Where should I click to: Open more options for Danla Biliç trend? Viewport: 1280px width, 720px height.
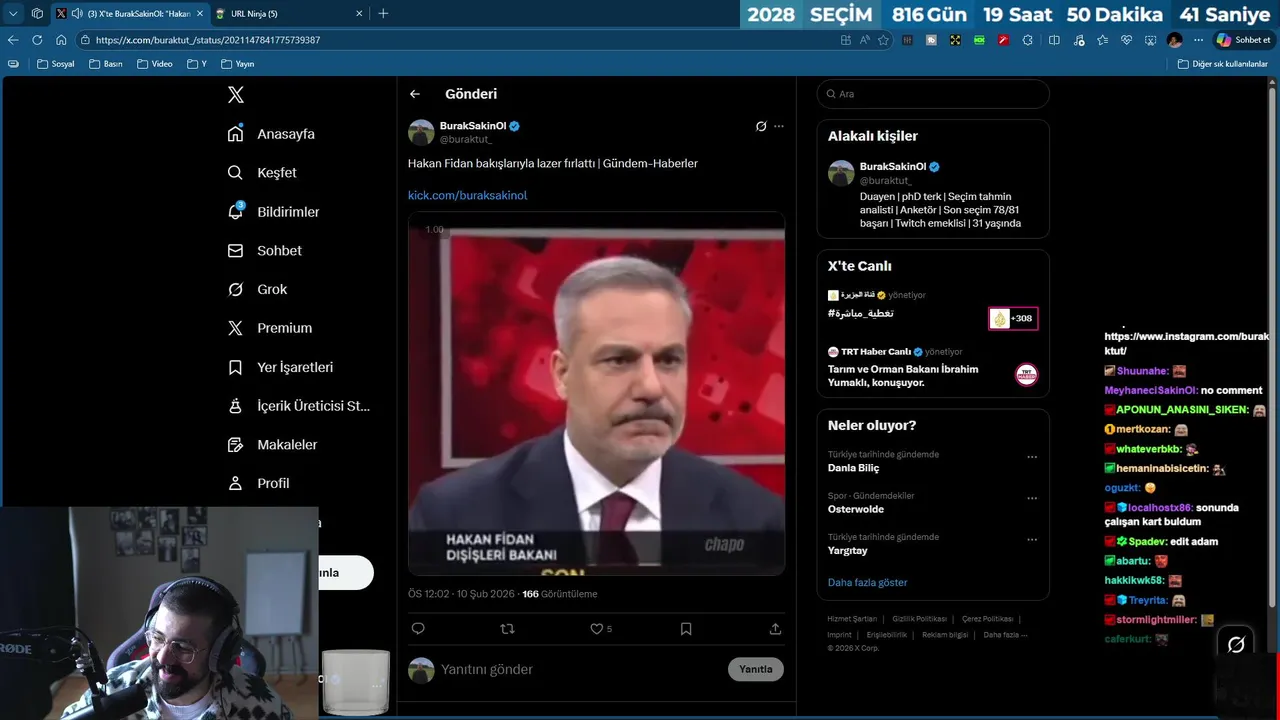[x=1032, y=457]
